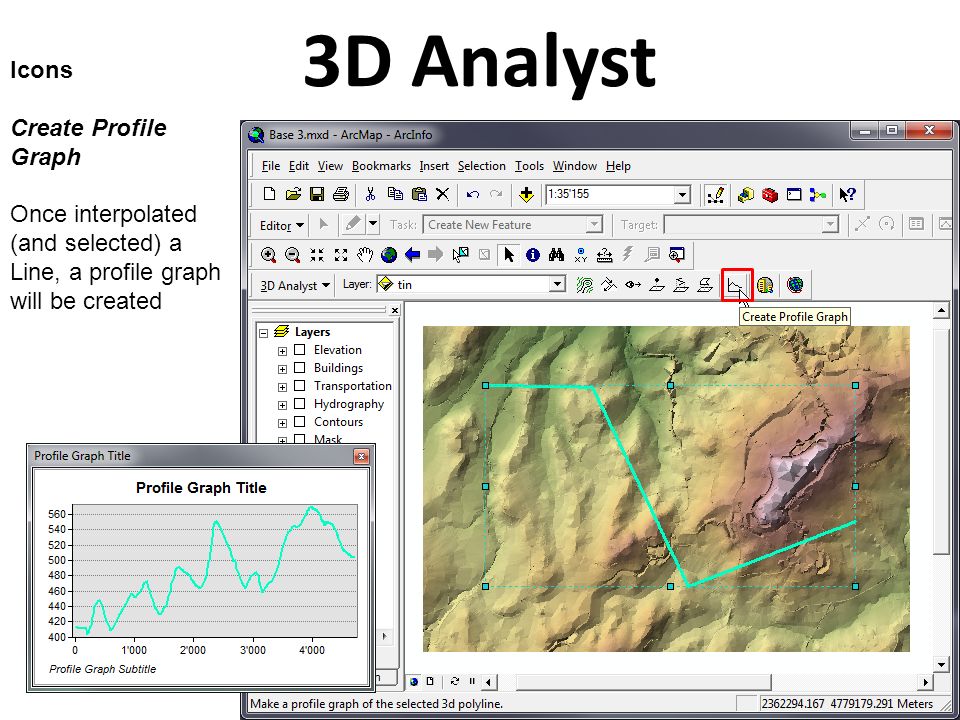This screenshot has height=720, width=960.
Task: Select the Measure ruler tool
Action: pyautogui.click(x=605, y=255)
